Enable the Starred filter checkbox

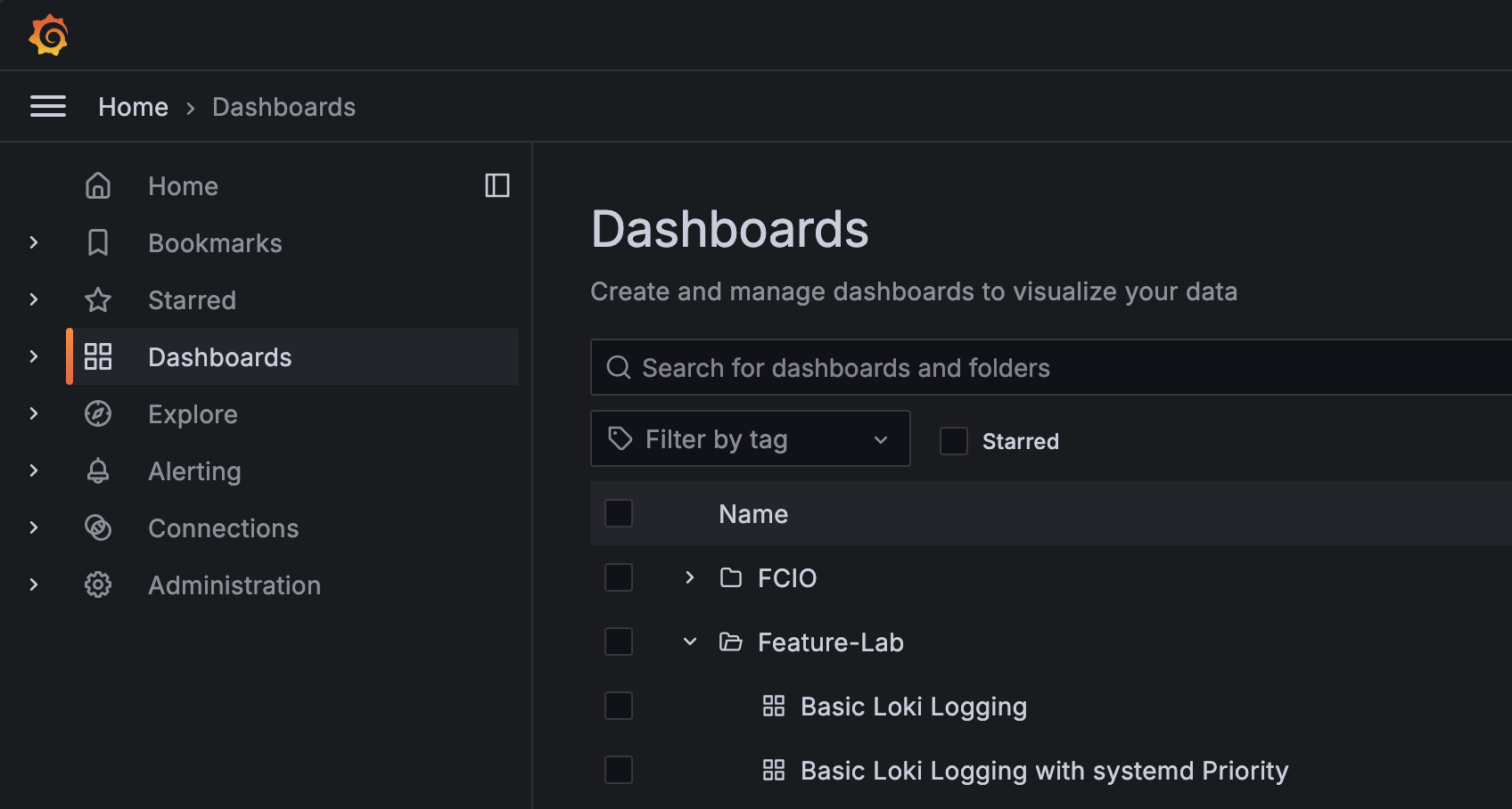click(x=954, y=441)
